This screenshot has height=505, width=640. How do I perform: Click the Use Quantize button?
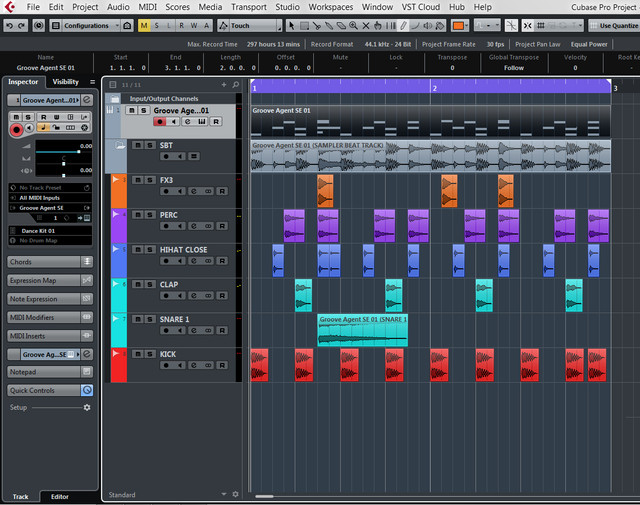tap(614, 26)
